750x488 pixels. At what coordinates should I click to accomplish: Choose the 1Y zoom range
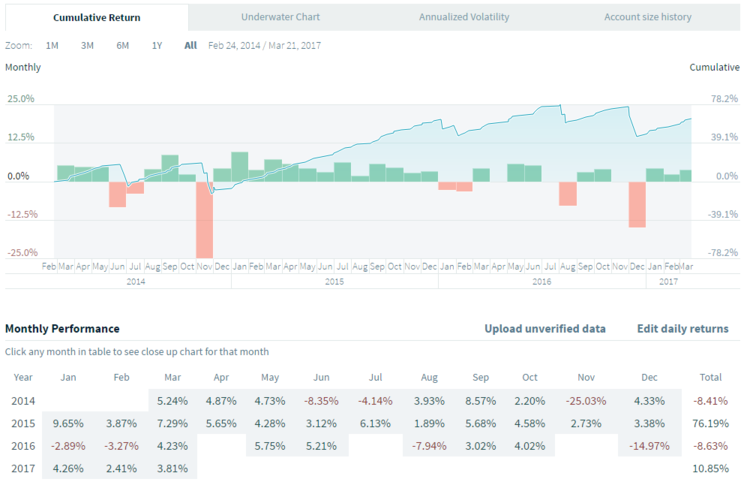156,46
